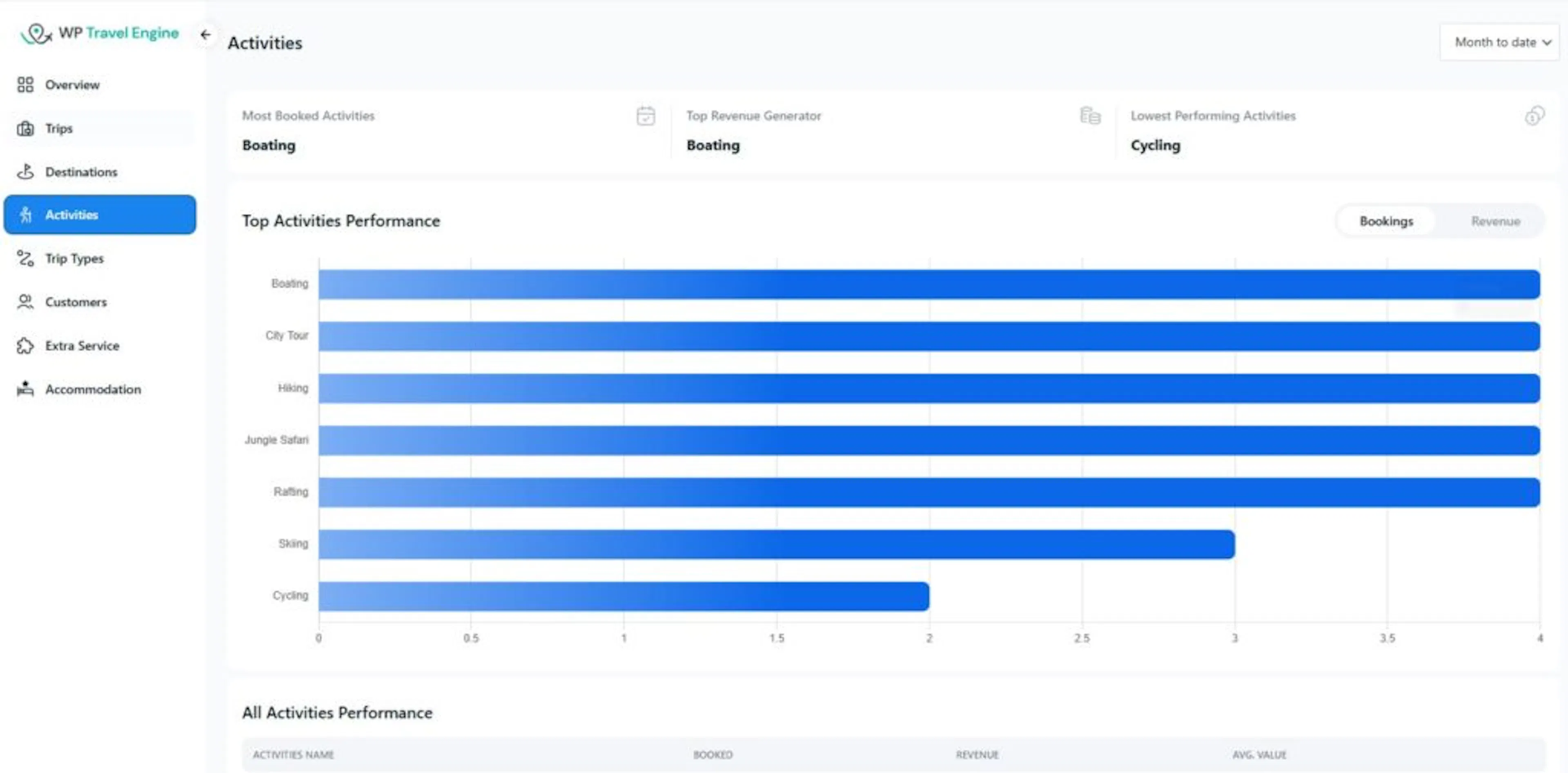The image size is (1568, 773).
Task: Click the coins icon in the Lowest Performing Activities card
Action: point(1535,116)
